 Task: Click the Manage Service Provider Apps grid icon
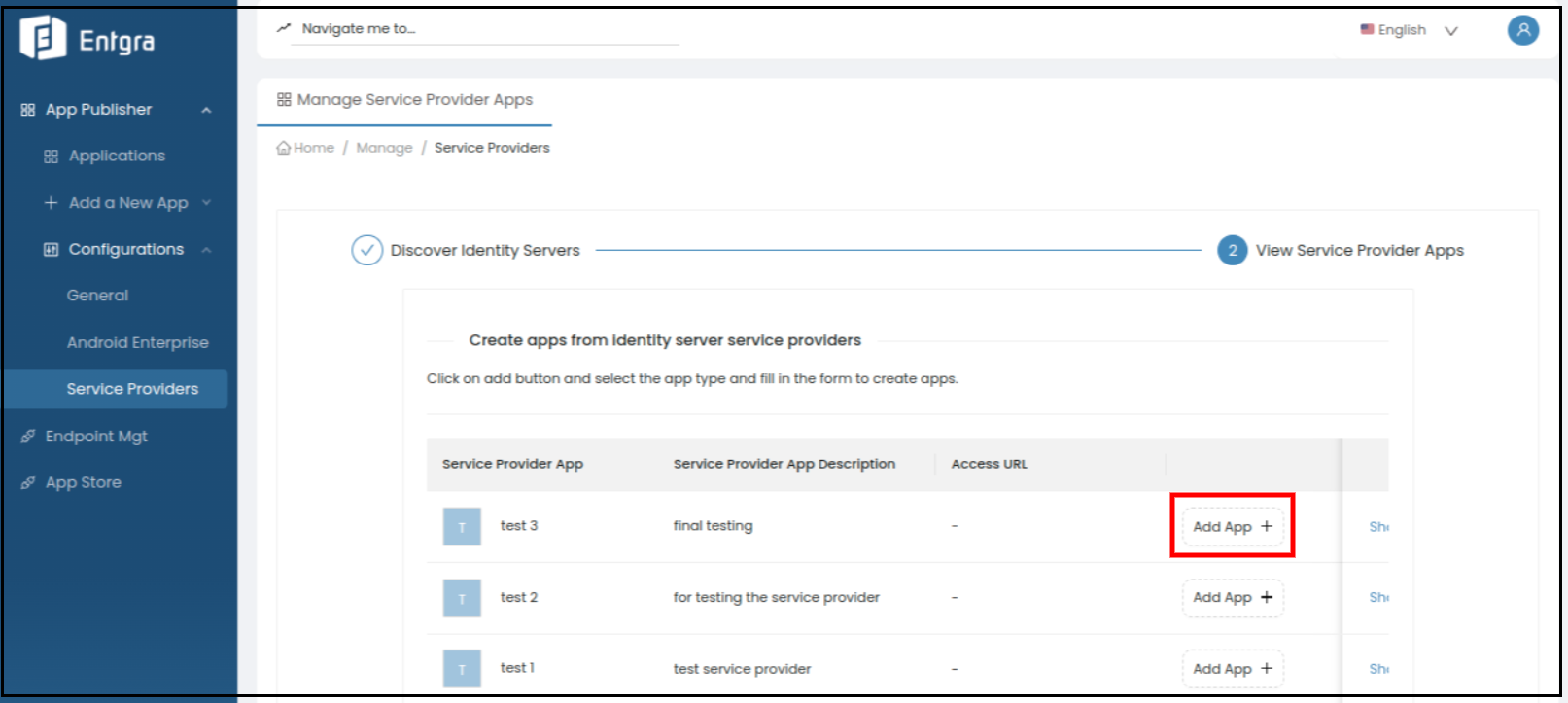click(x=284, y=100)
